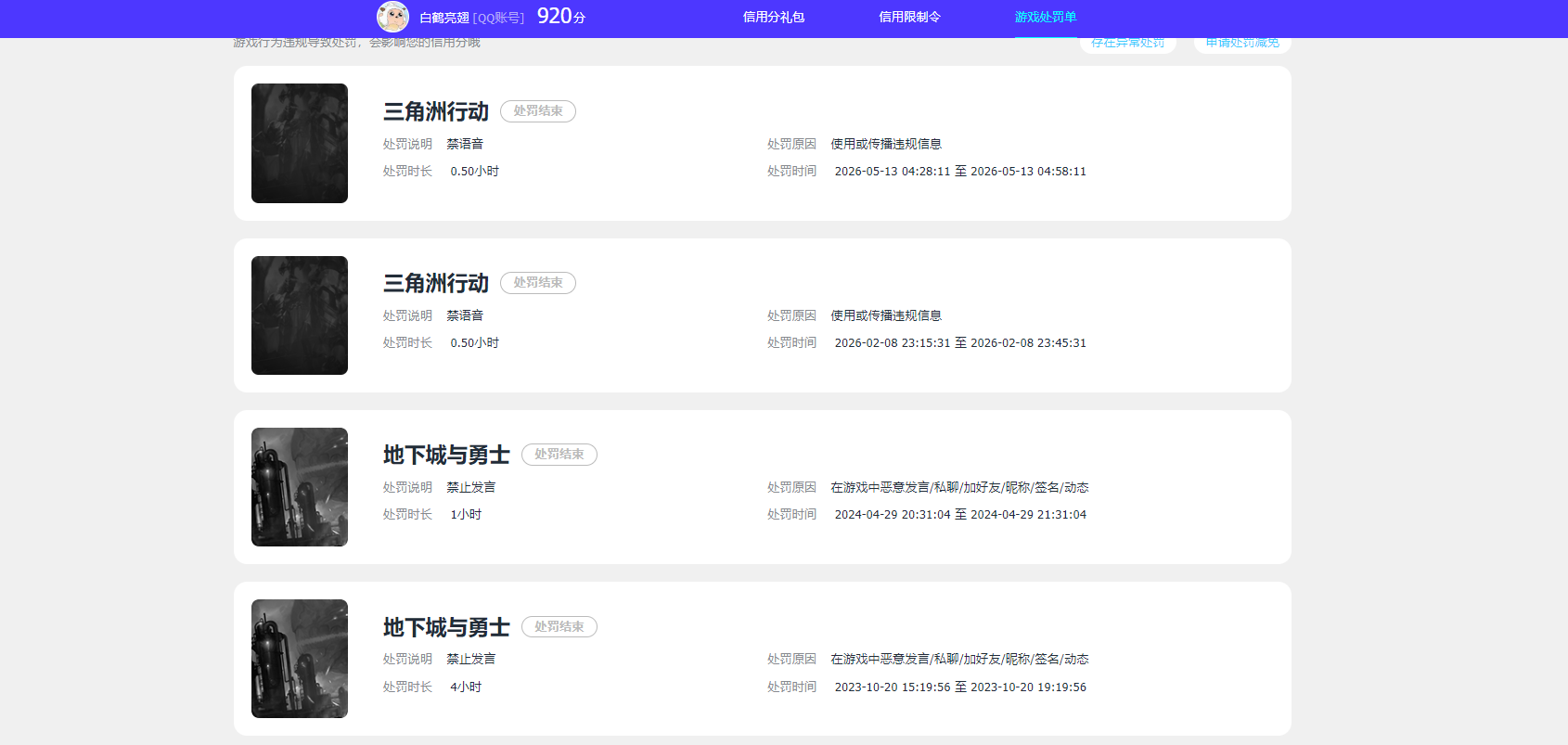This screenshot has height=745, width=1568.
Task: Click 地下城与勇士 title in 4小时 record
Action: pos(446,627)
